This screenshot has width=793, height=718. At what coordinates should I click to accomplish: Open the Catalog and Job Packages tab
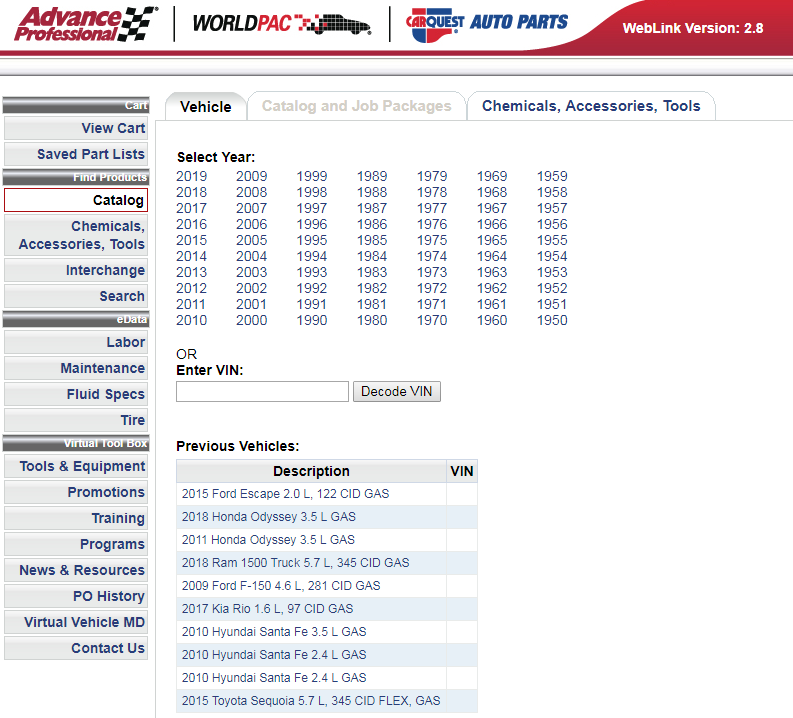point(357,106)
